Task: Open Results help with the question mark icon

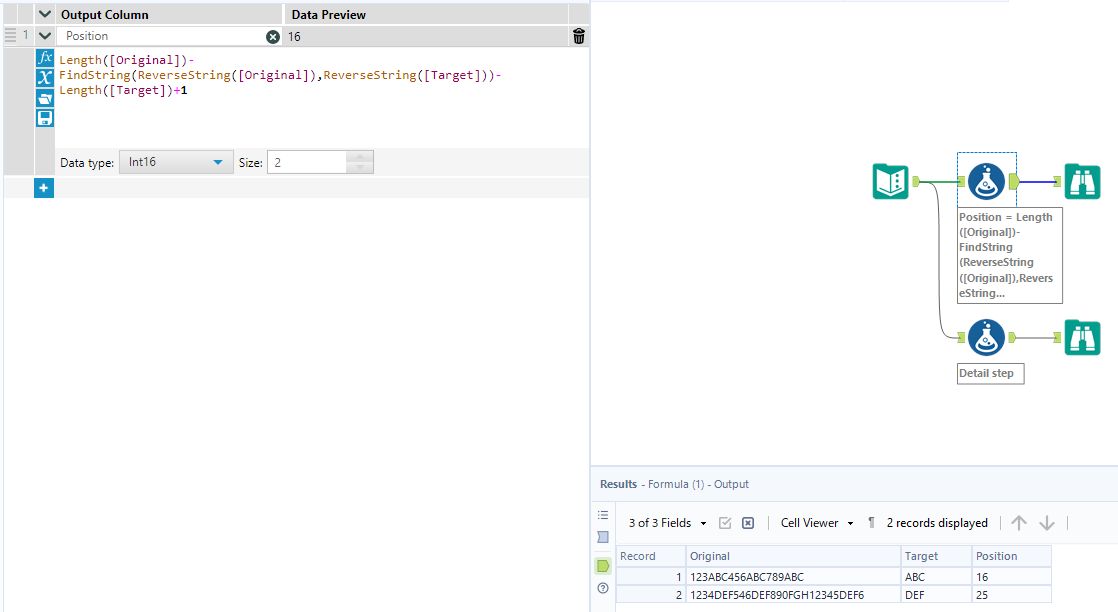Action: coord(602,589)
